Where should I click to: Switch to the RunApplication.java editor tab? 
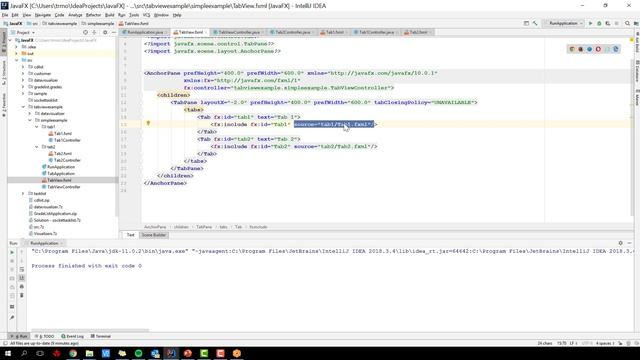[x=144, y=32]
